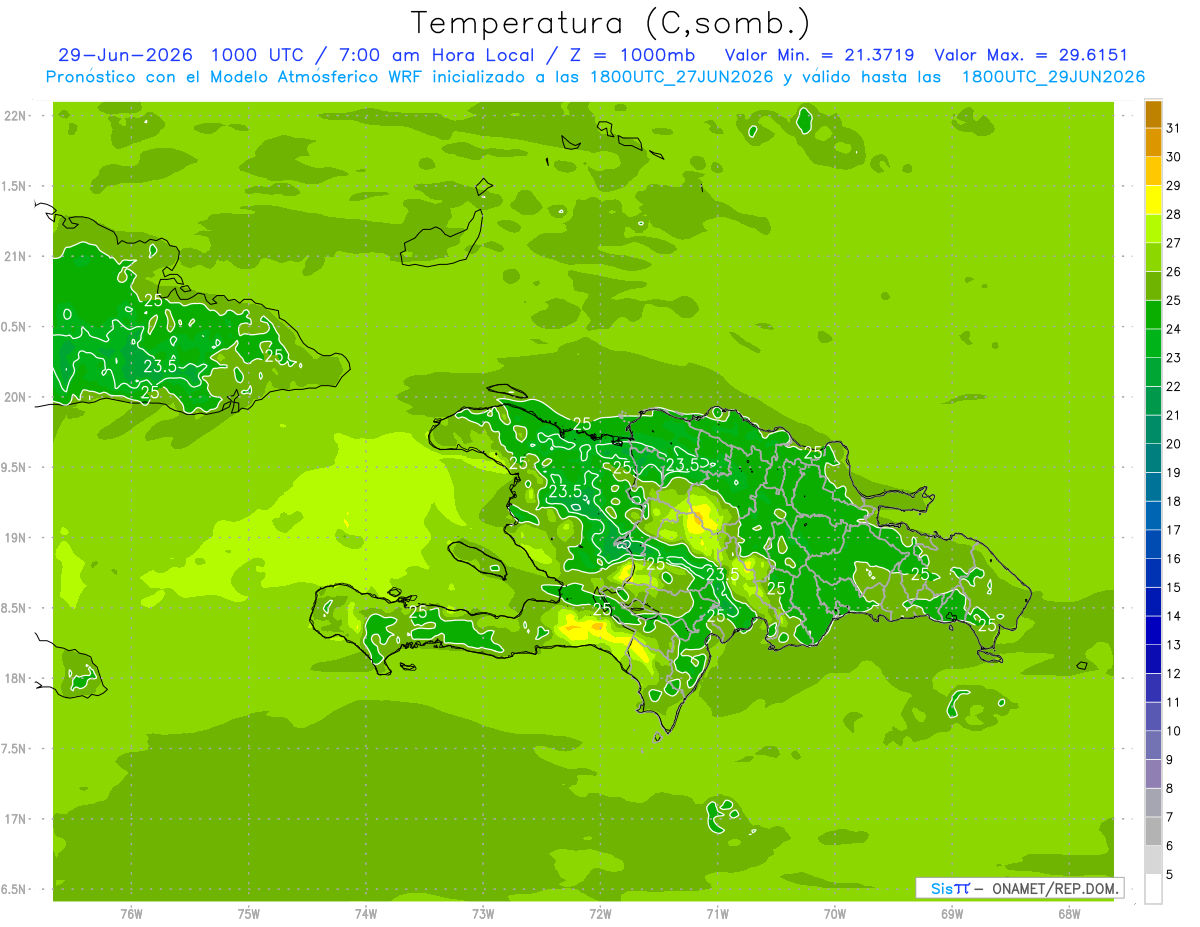Screen dimensions: 1200x927
Task: Click the legend value 20
Action: pyautogui.click(x=1174, y=444)
